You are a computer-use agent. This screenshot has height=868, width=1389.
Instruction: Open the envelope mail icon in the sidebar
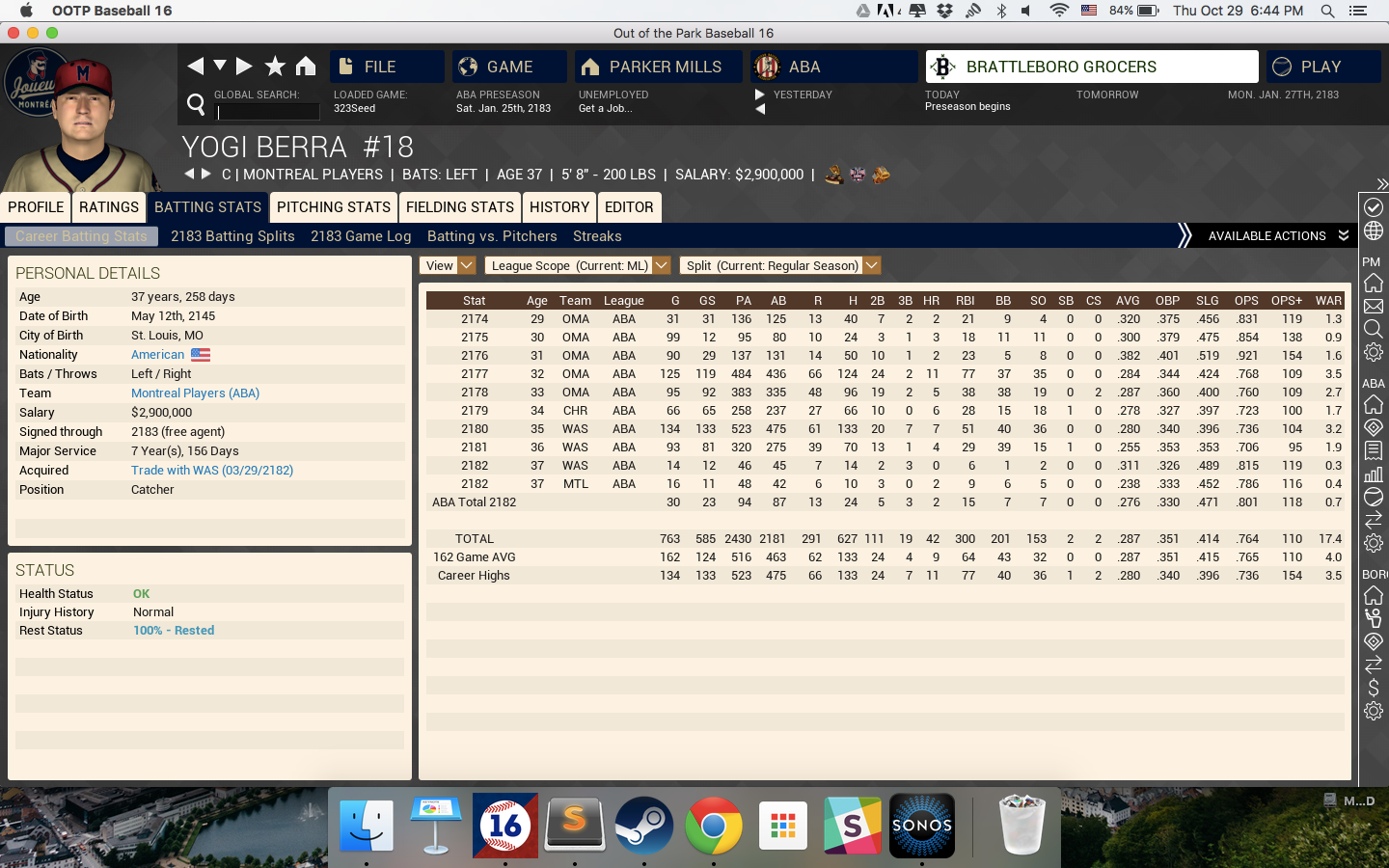click(x=1374, y=307)
